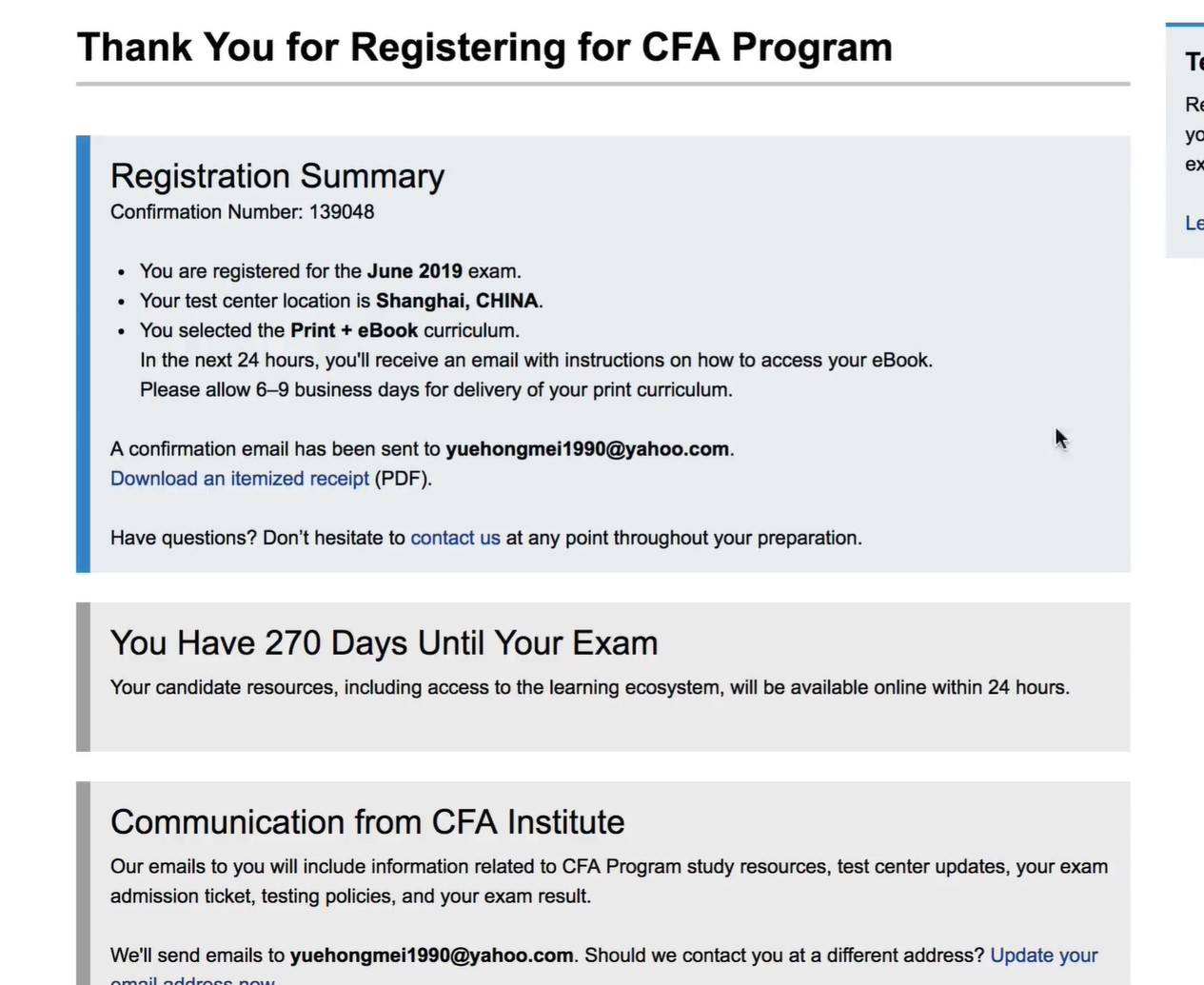Click the gray accent bar beside 270 Days panel
Image resolution: width=1204 pixels, height=985 pixels.
click(x=83, y=677)
